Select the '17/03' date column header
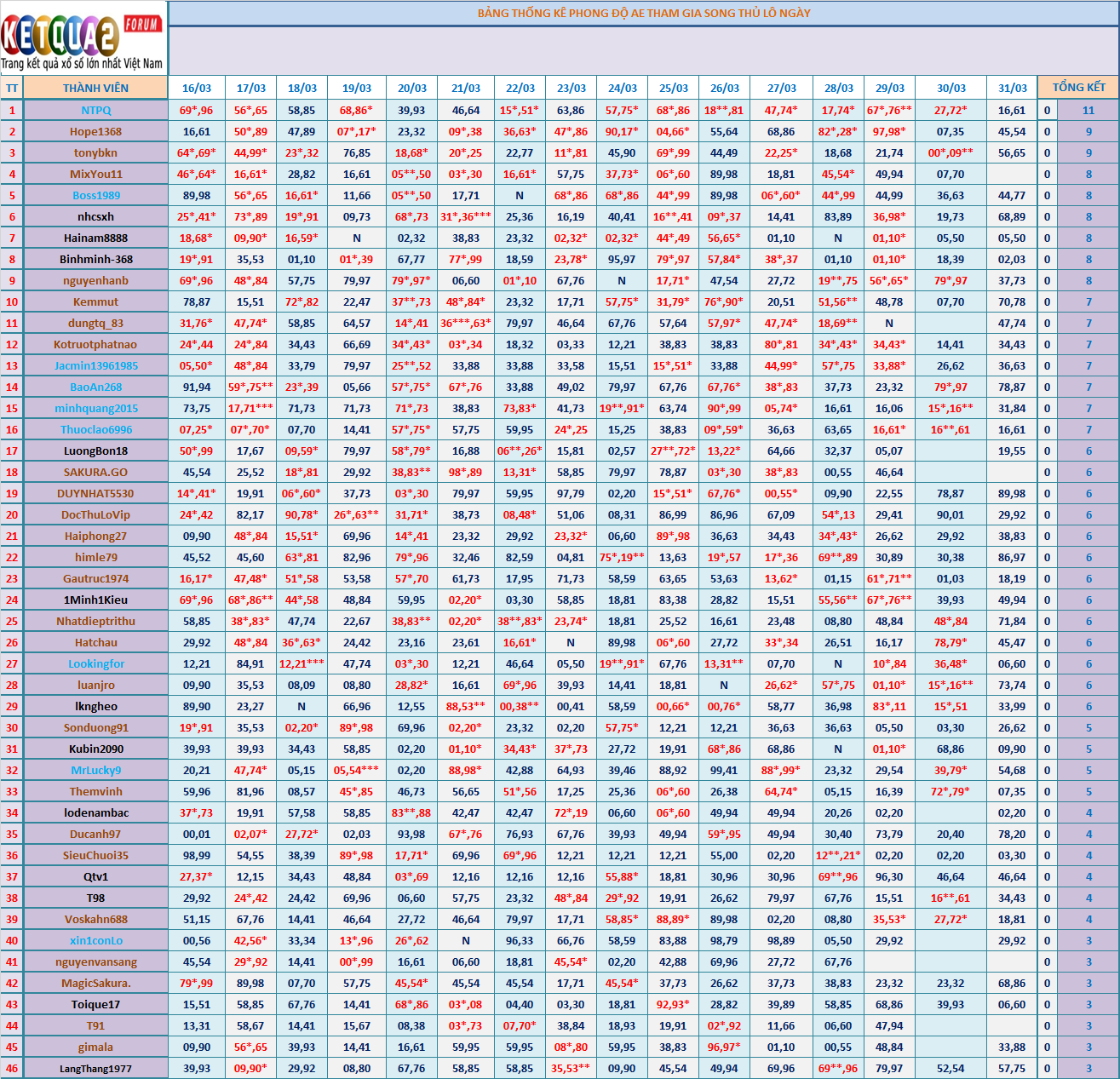 click(250, 88)
